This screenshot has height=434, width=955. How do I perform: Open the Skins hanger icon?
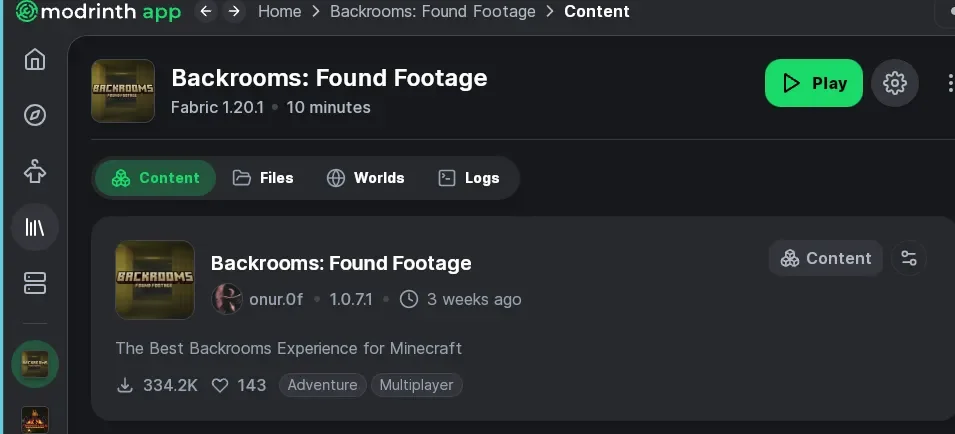35,171
